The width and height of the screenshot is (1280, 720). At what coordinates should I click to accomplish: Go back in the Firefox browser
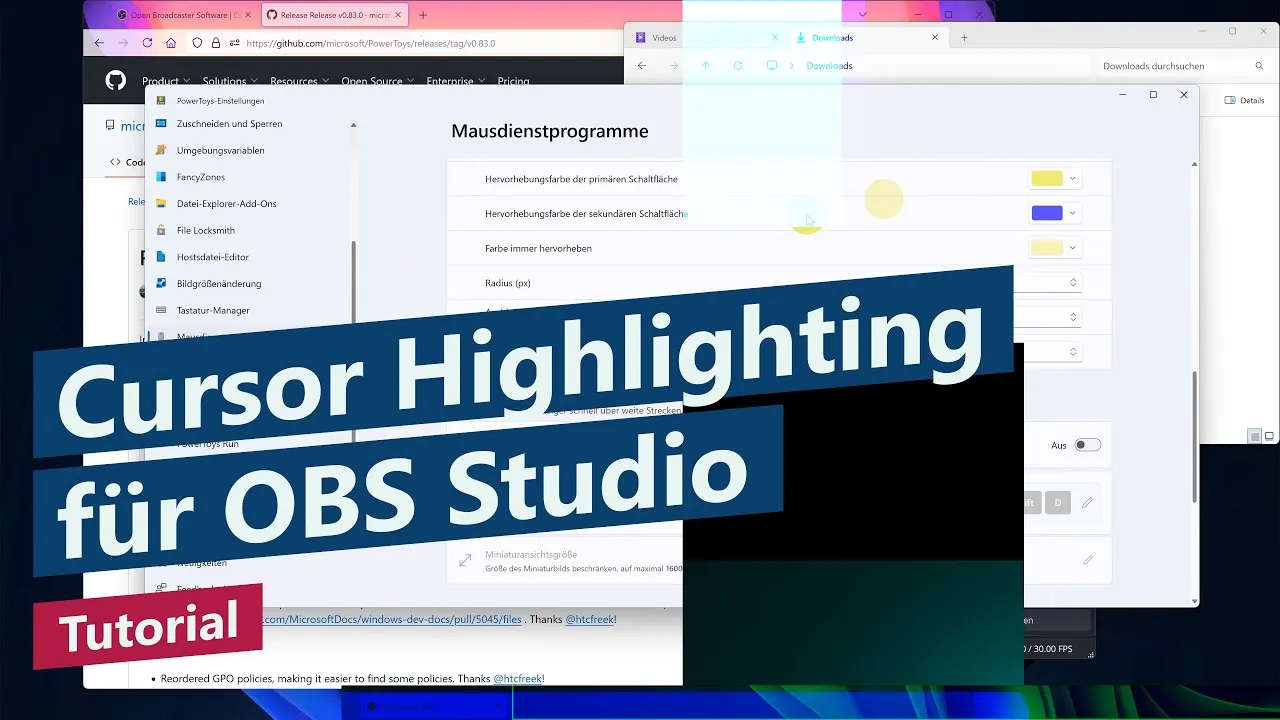pos(99,43)
